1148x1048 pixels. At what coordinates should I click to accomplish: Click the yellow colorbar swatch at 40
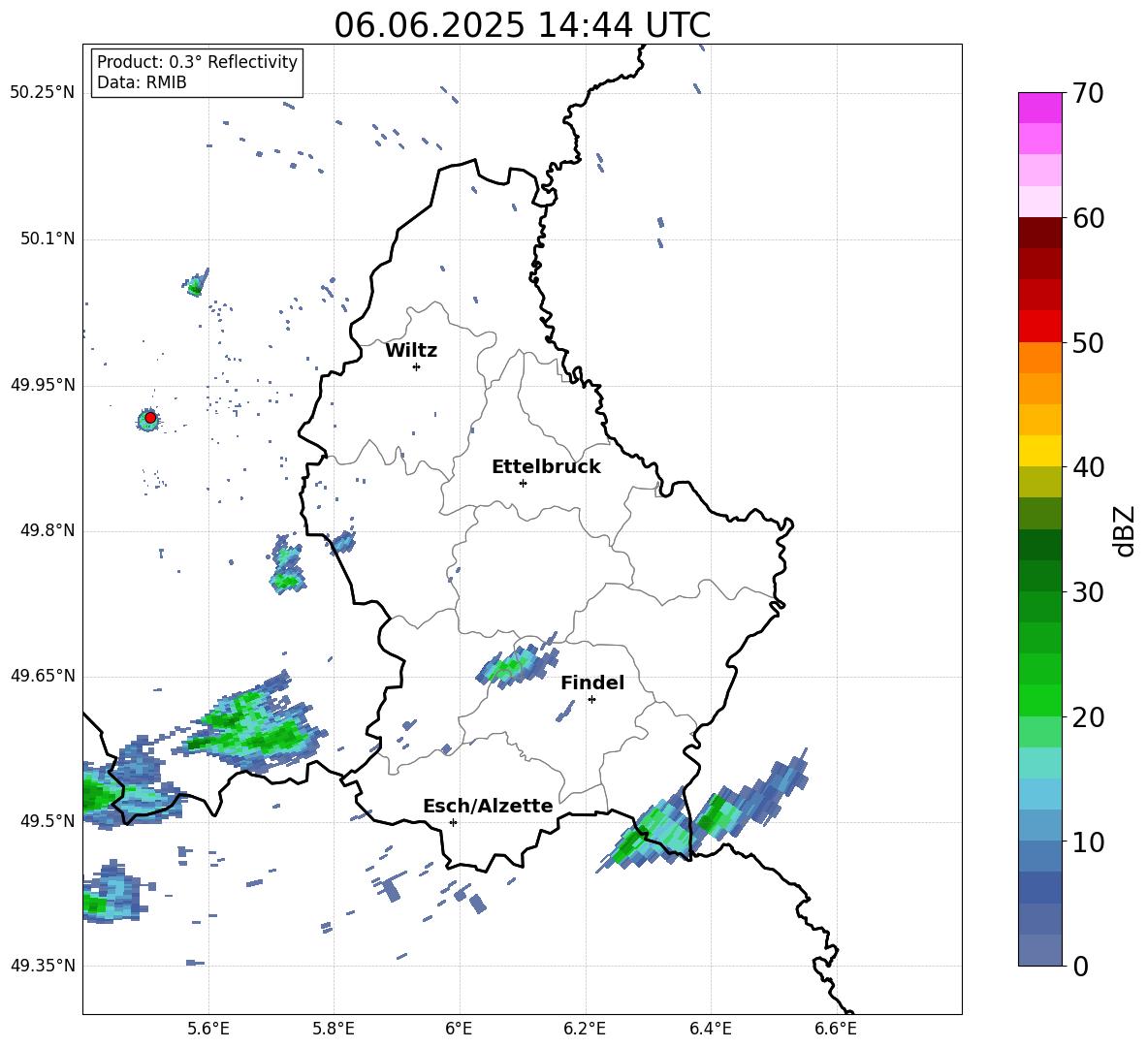tap(1039, 451)
